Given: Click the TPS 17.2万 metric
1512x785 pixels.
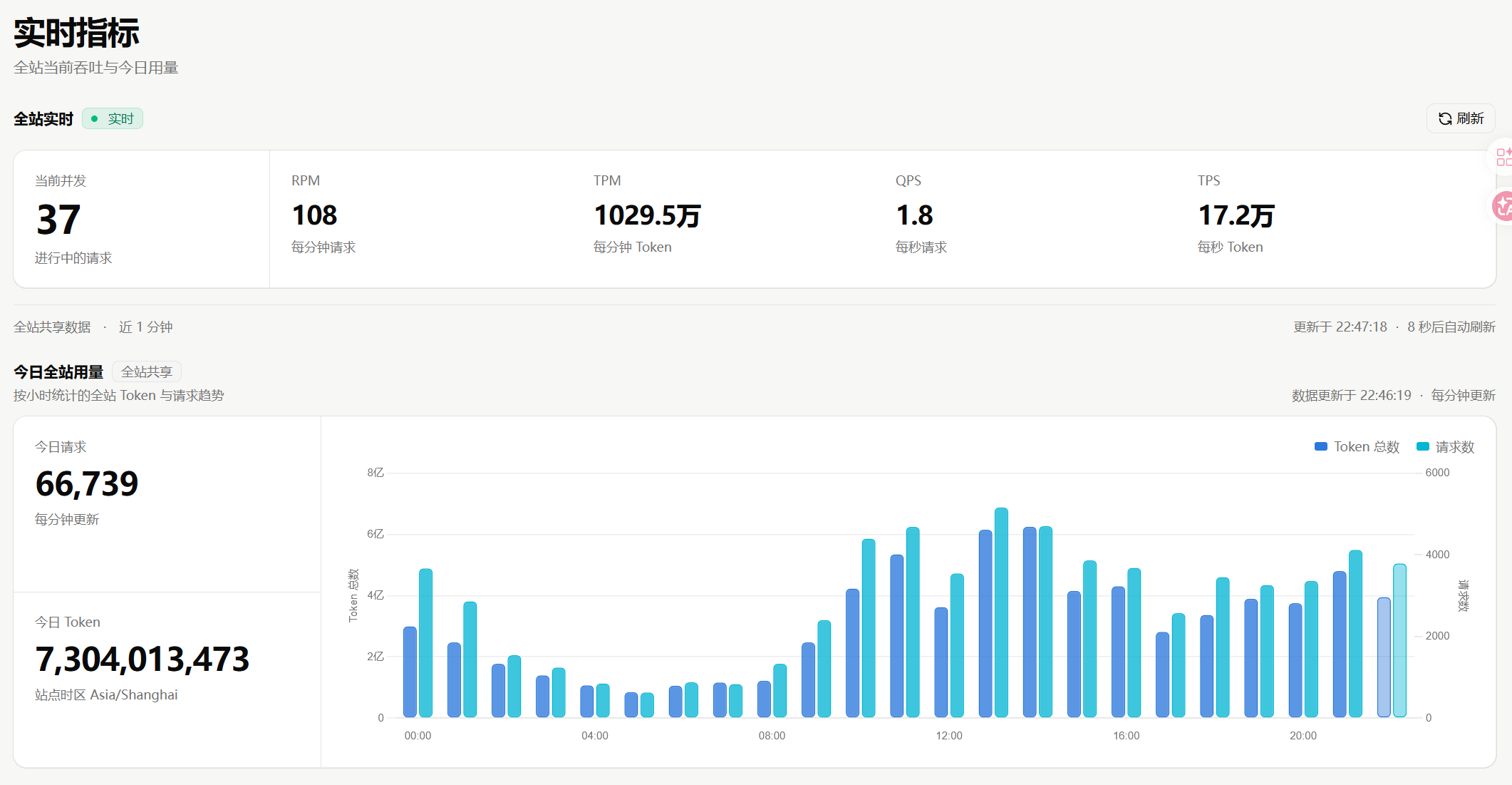Looking at the screenshot, I should pyautogui.click(x=1236, y=214).
